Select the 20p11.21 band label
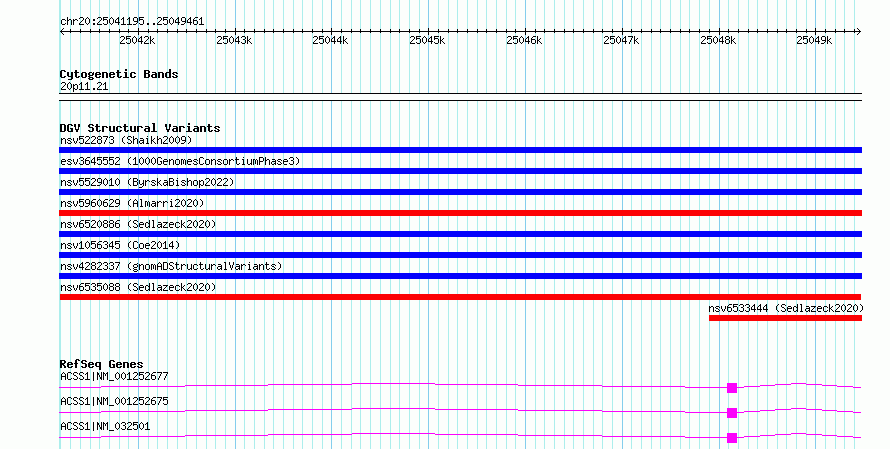Viewport: 890px width, 449px height. [x=84, y=87]
